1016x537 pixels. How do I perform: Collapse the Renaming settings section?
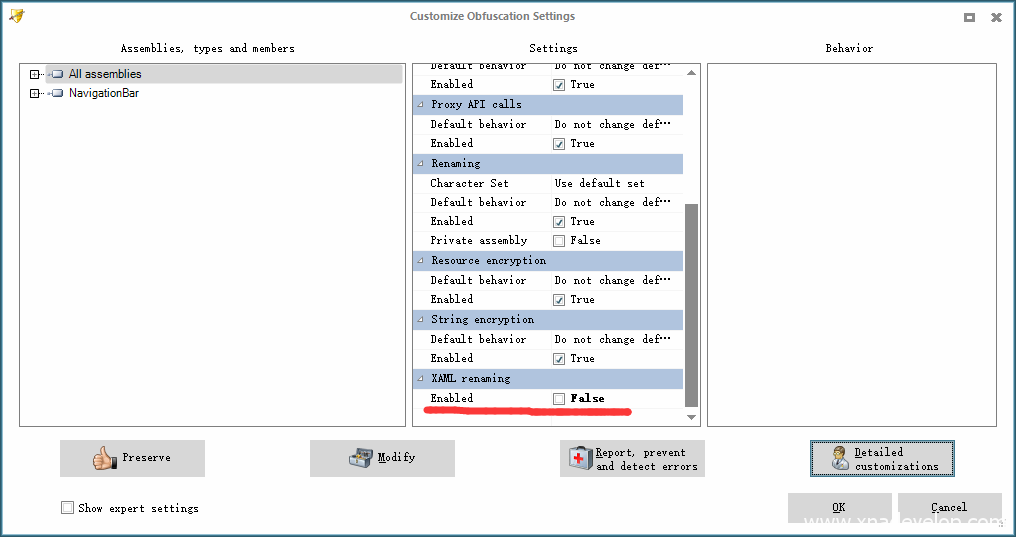click(x=421, y=164)
